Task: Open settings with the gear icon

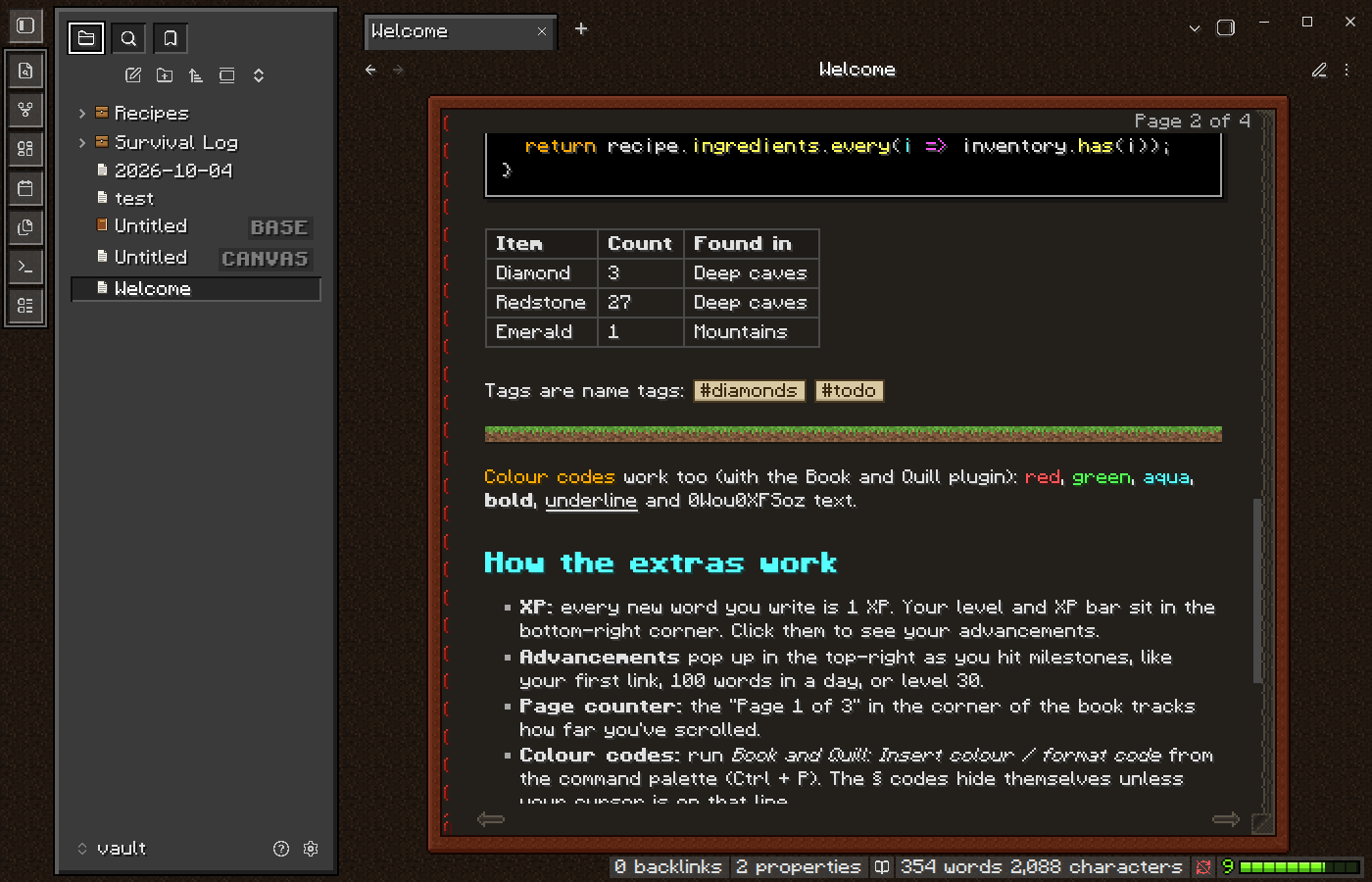Action: 311,849
